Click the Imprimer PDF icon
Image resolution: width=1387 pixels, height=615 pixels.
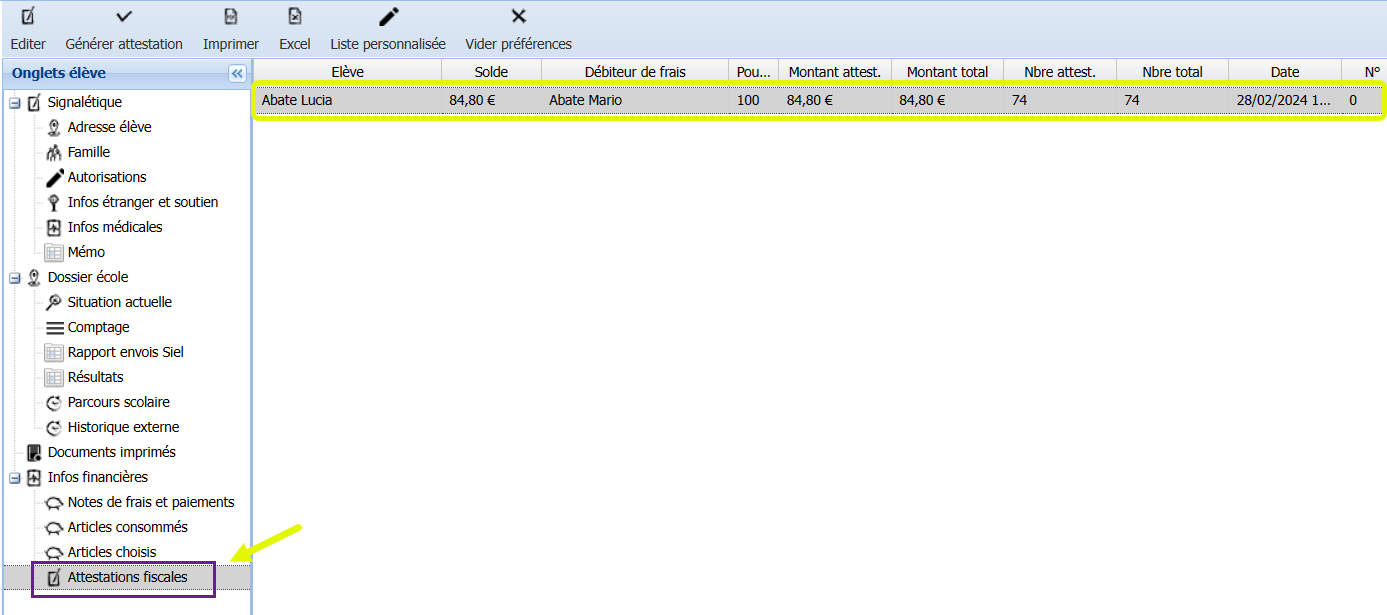[x=231, y=17]
